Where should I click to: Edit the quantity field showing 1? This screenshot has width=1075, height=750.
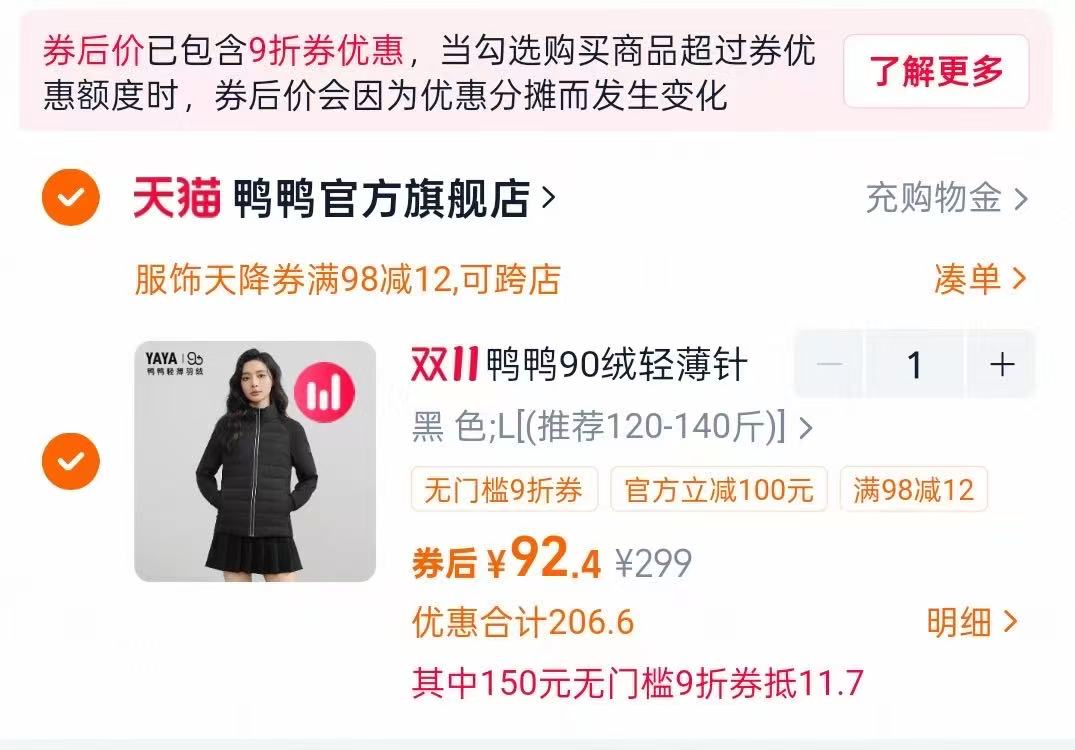[915, 364]
